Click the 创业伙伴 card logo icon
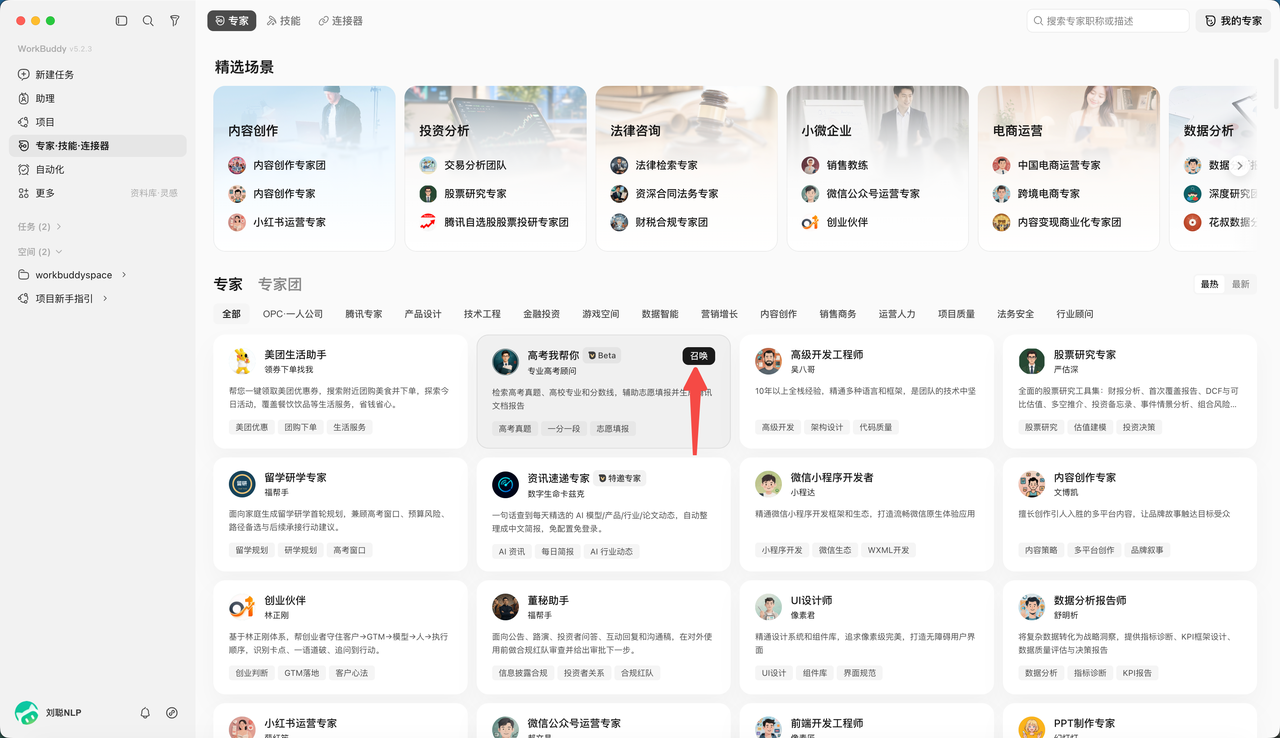Image resolution: width=1280 pixels, height=738 pixels. point(242,607)
